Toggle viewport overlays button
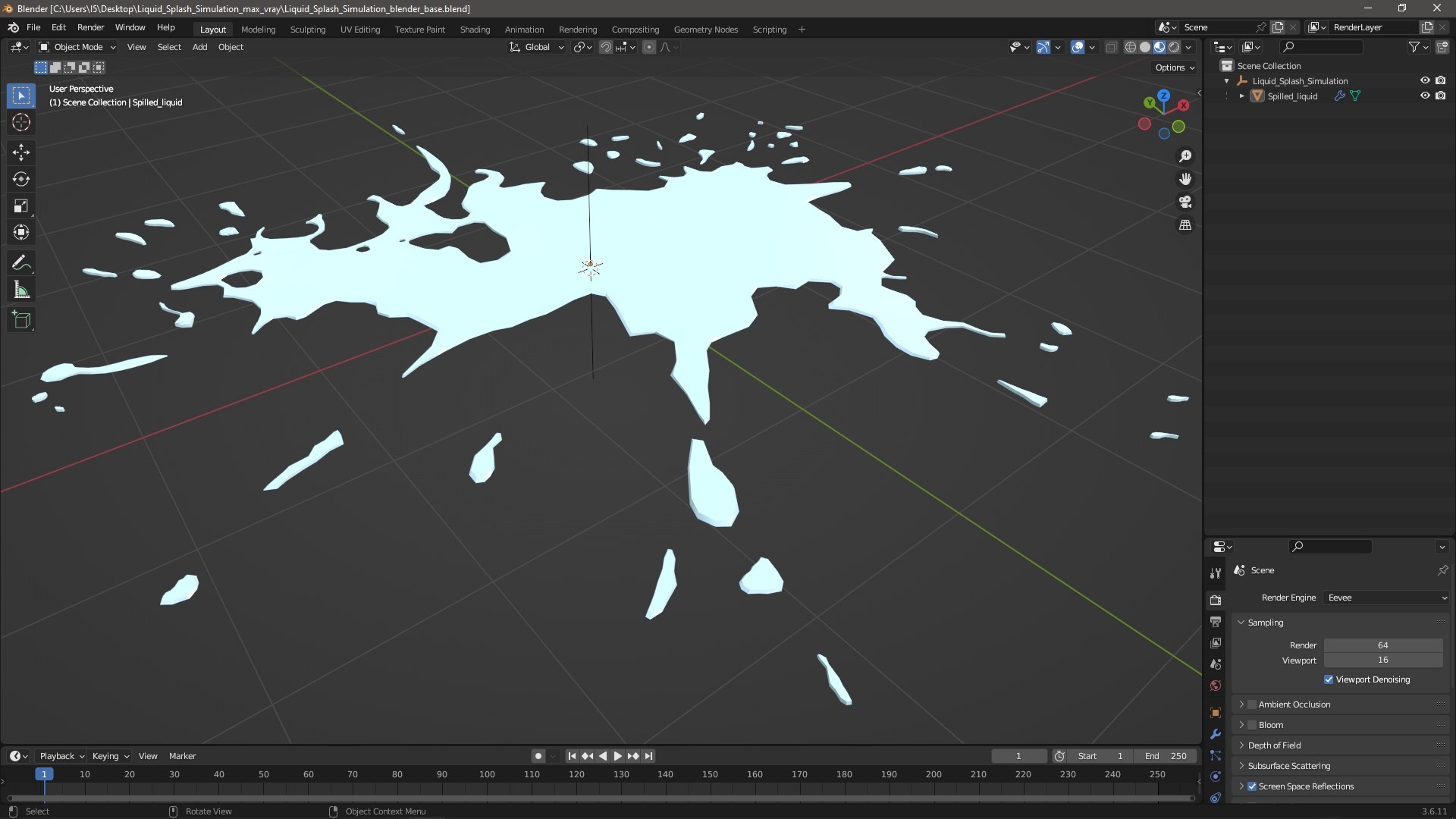 pos(1078,47)
